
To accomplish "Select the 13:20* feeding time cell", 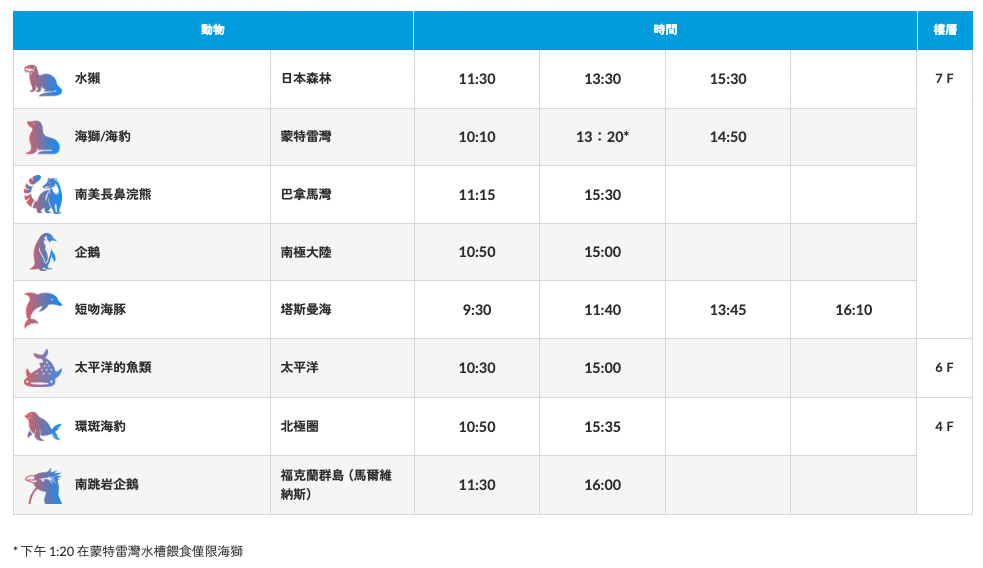I will point(602,137).
